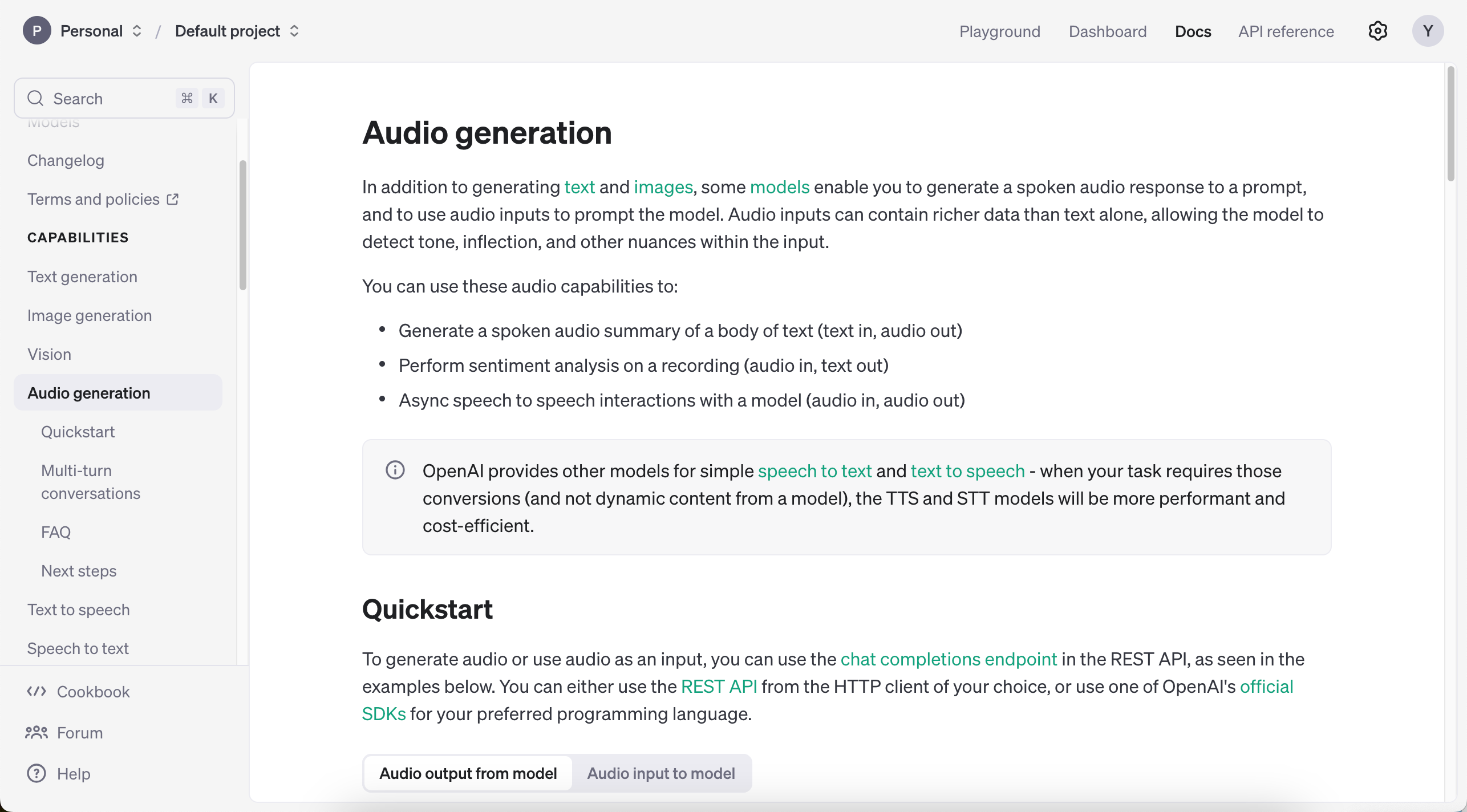
Task: Open the settings gear icon
Action: 1378,31
